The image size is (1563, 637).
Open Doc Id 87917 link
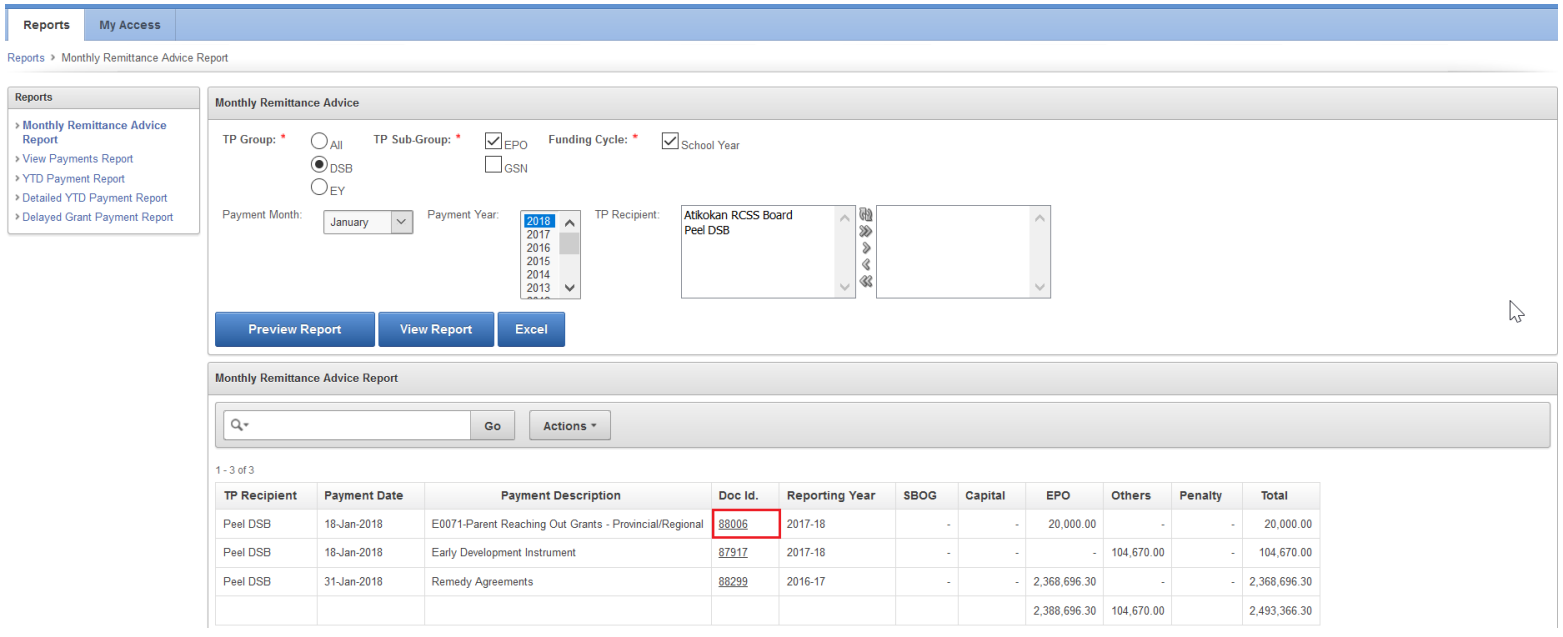point(733,552)
